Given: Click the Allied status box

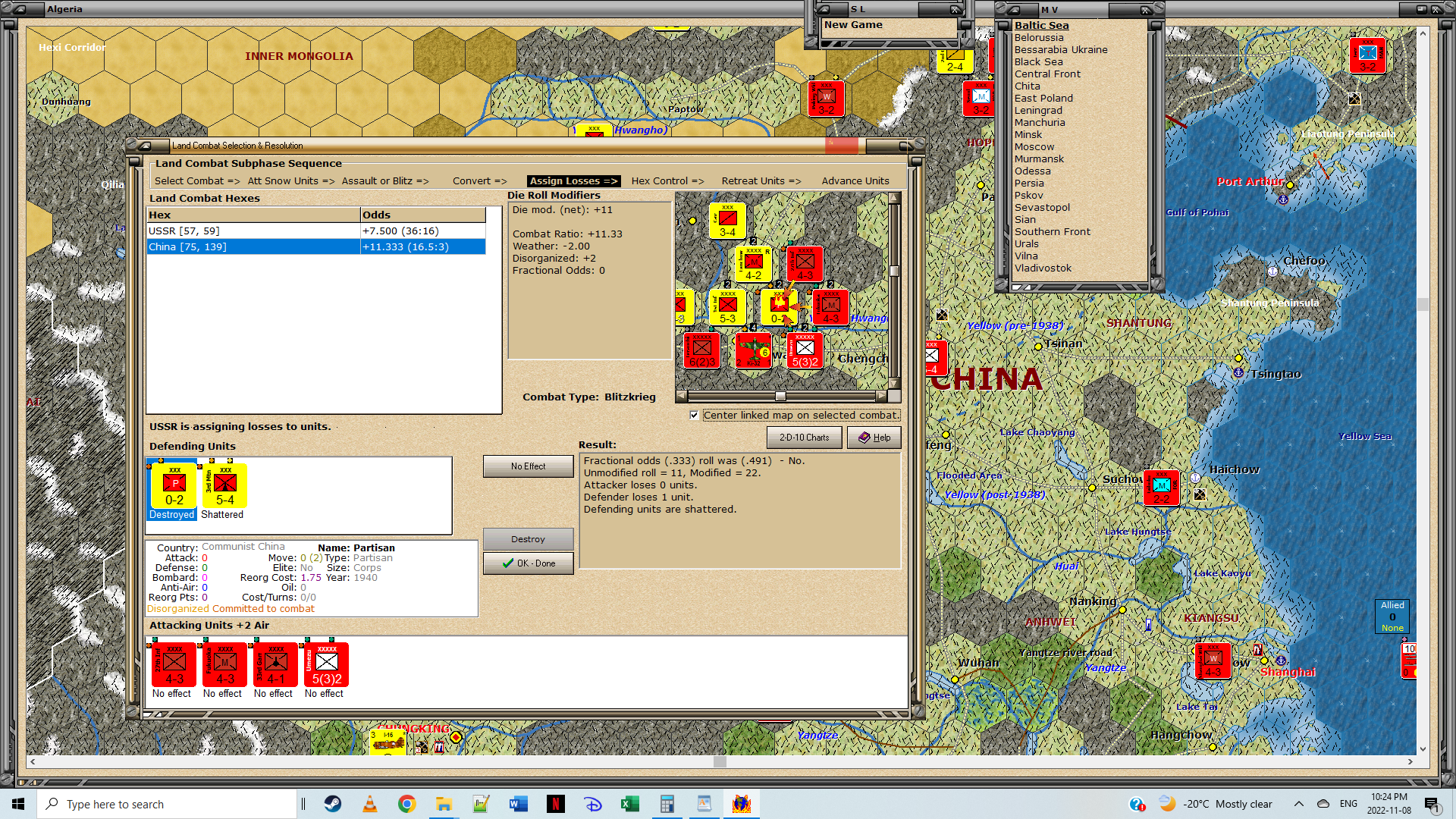Looking at the screenshot, I should 1392,617.
